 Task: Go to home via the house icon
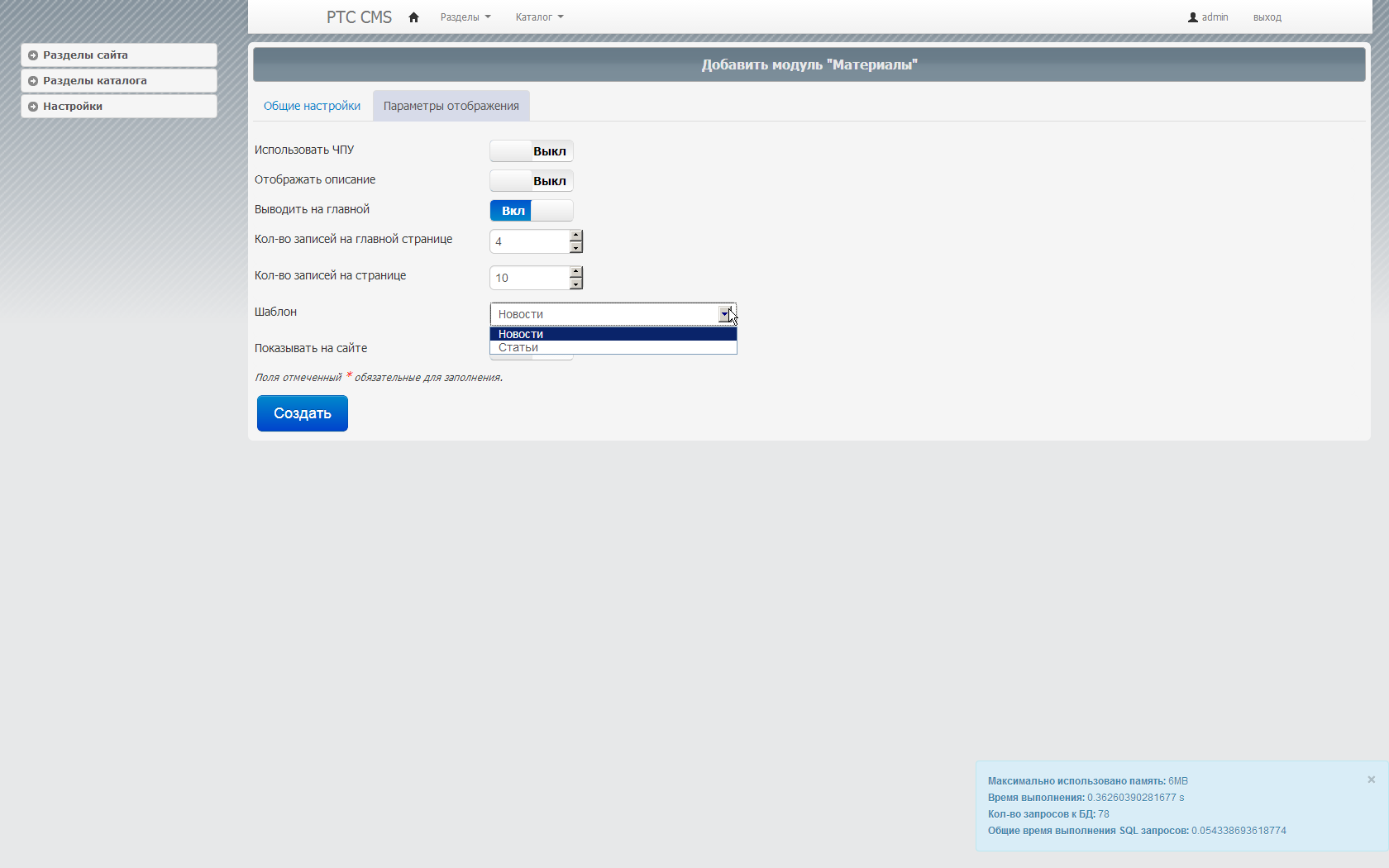tap(413, 17)
